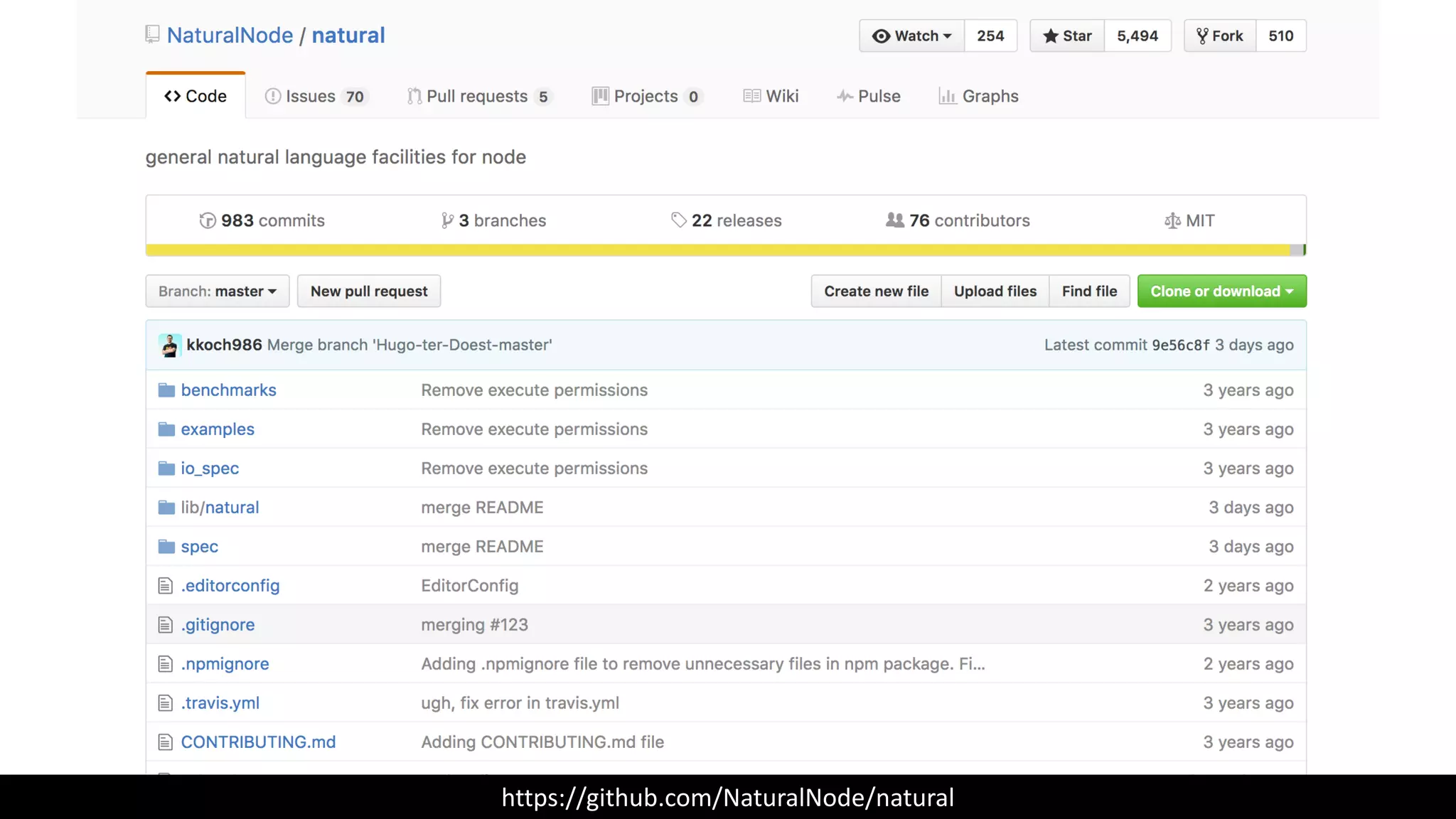Star the natural repository
Screen dimensions: 1456x819
pos(1066,36)
